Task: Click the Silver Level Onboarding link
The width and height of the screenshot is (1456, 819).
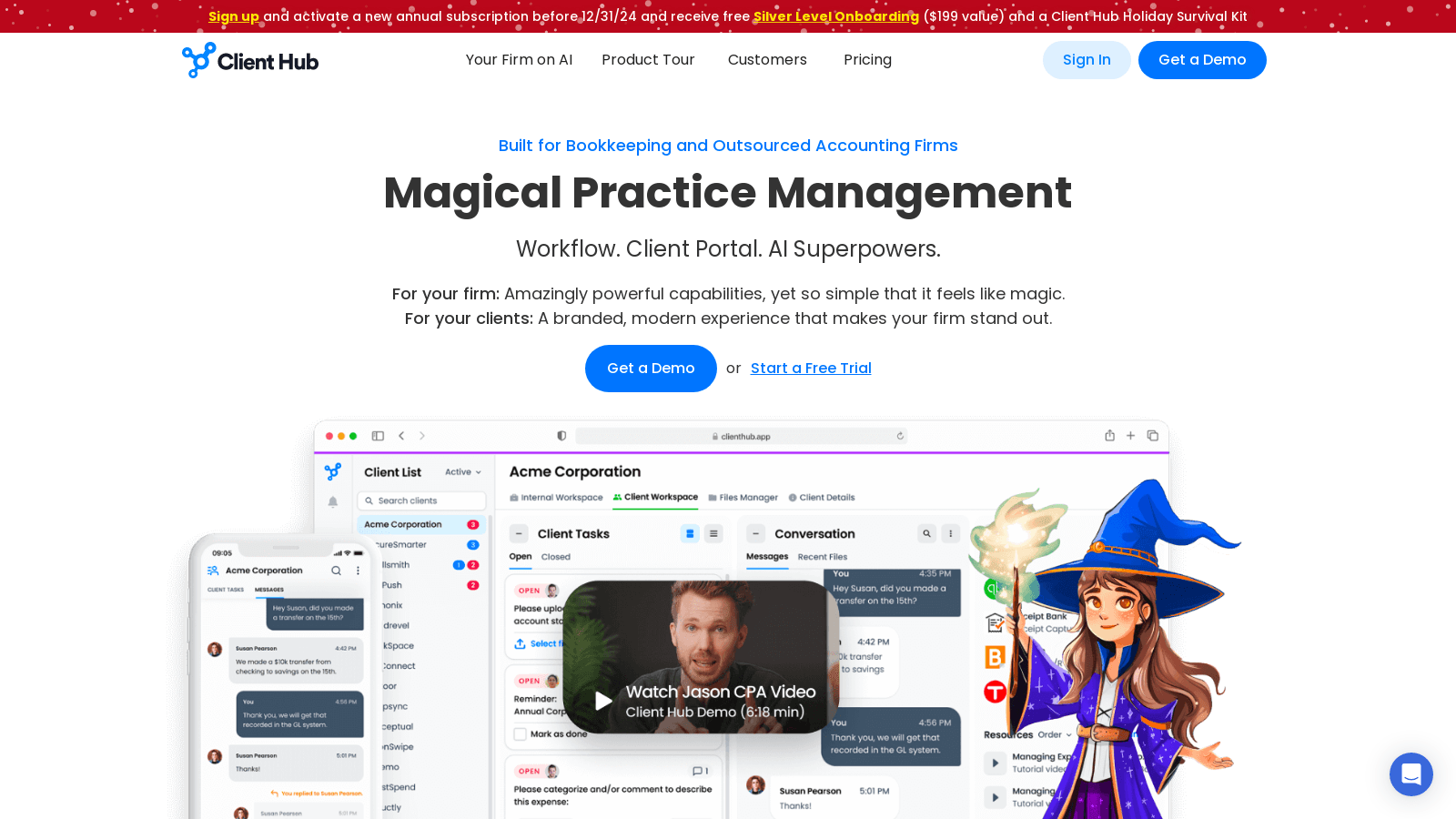Action: pos(836,16)
